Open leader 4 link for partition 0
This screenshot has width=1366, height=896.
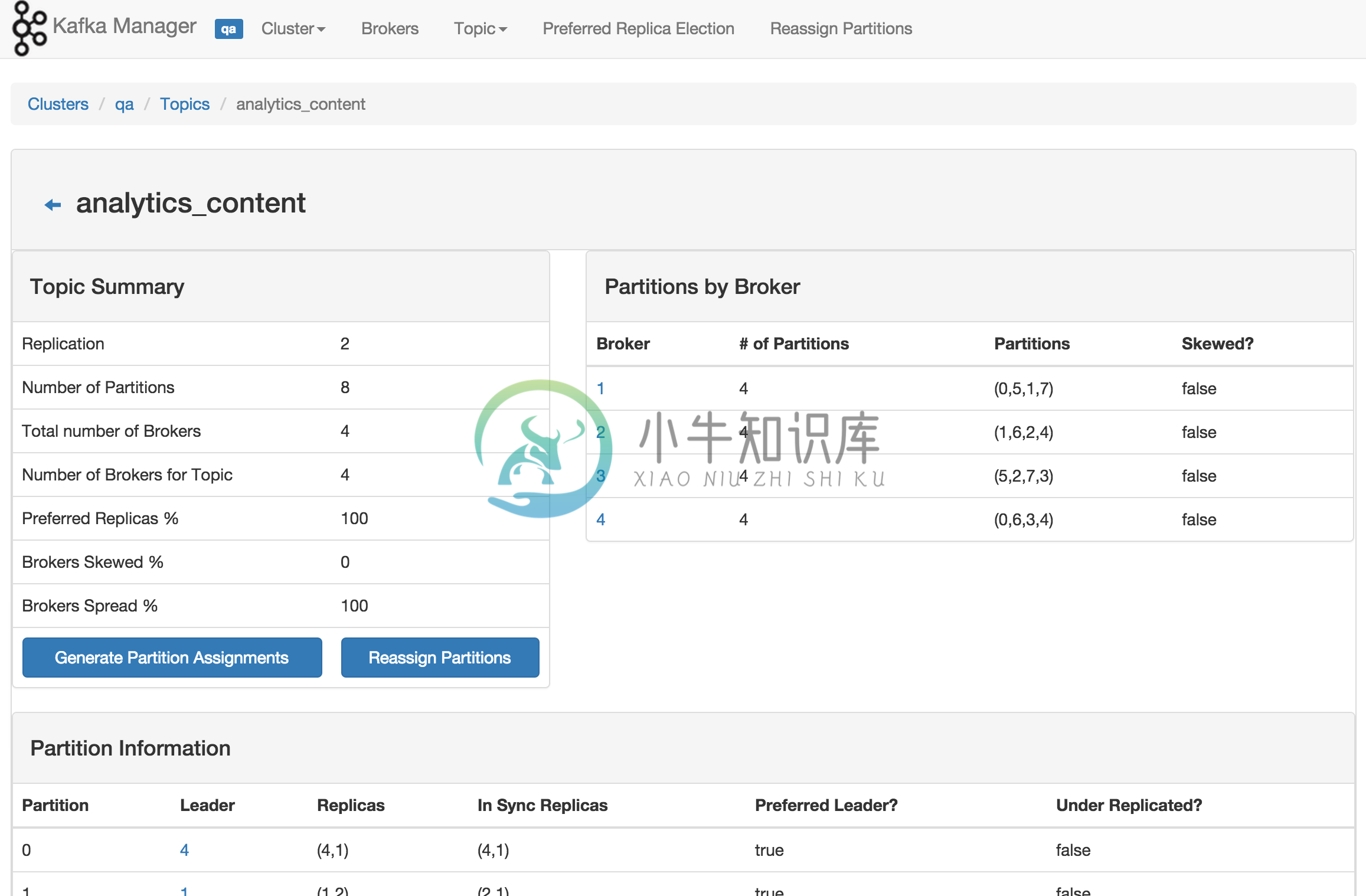[x=184, y=850]
